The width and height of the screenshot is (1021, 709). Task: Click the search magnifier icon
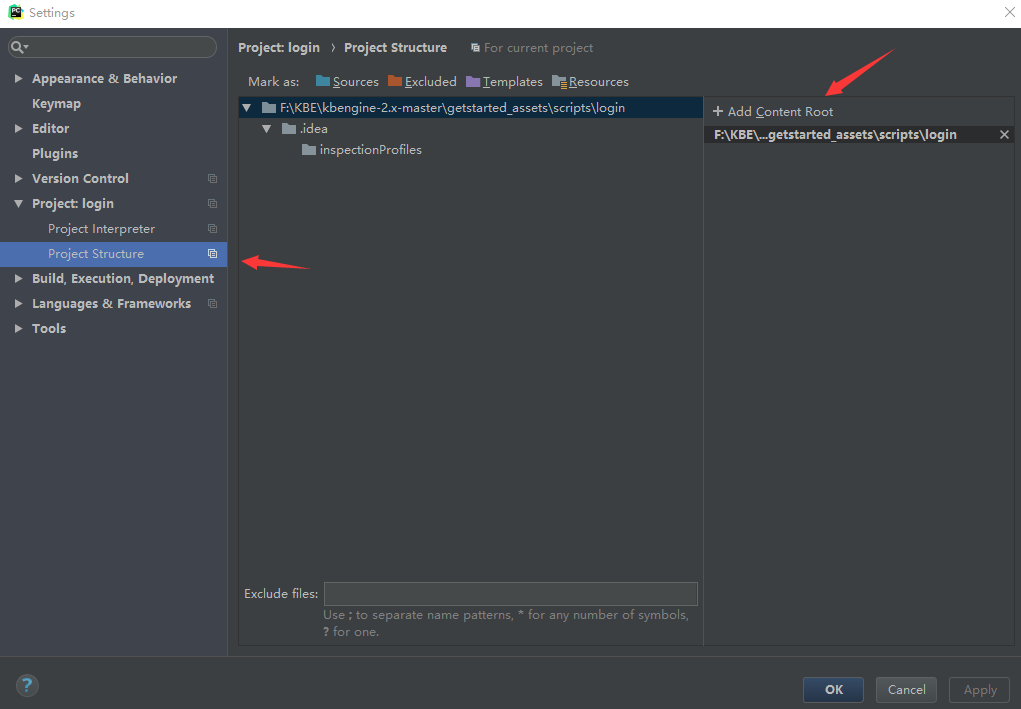18,47
